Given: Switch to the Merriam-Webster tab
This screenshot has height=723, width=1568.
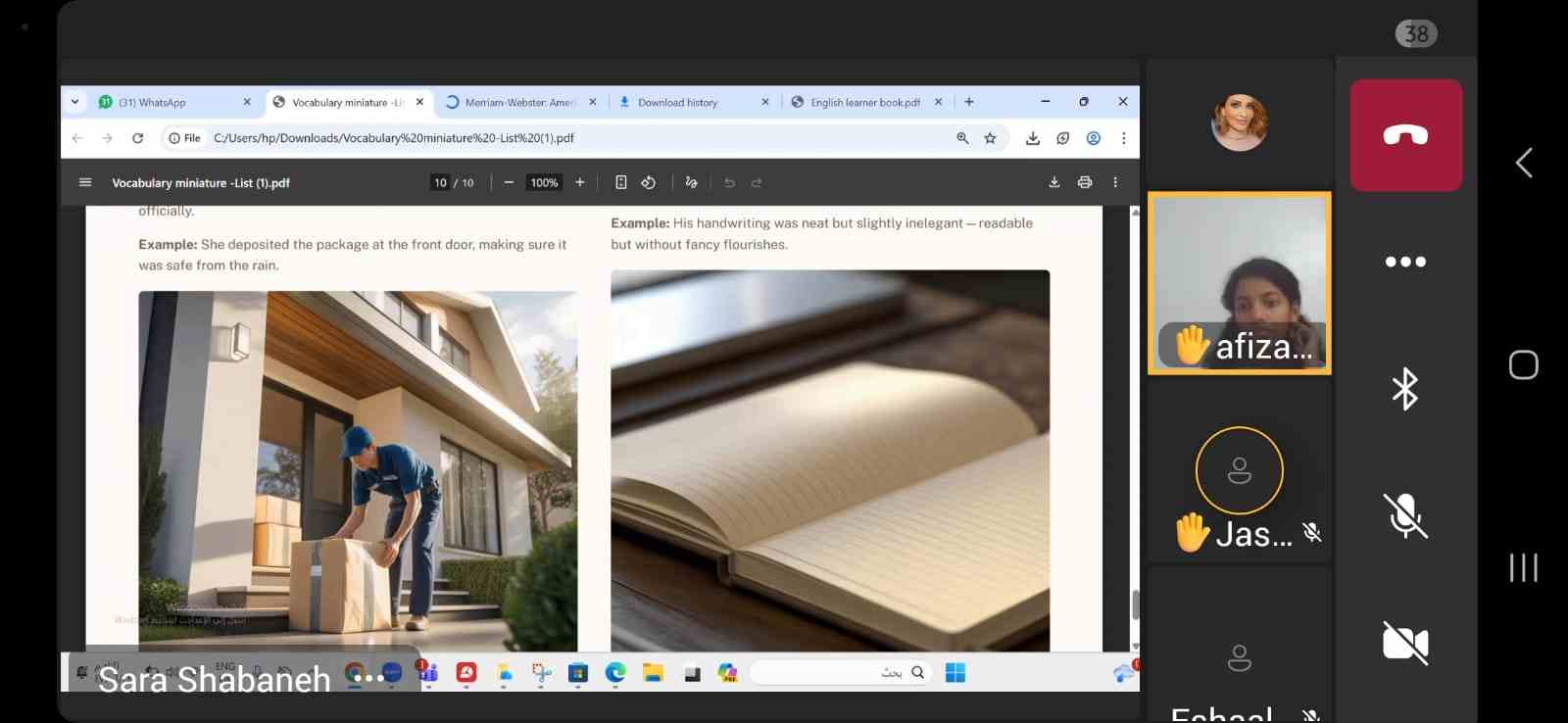Looking at the screenshot, I should tap(517, 102).
